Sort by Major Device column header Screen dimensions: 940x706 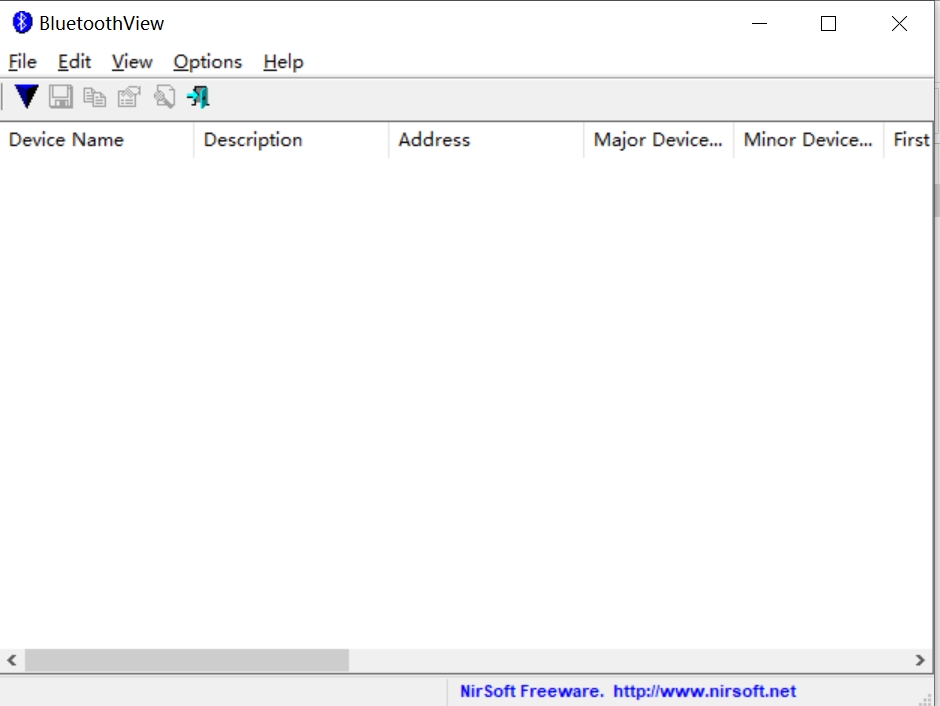(659, 140)
